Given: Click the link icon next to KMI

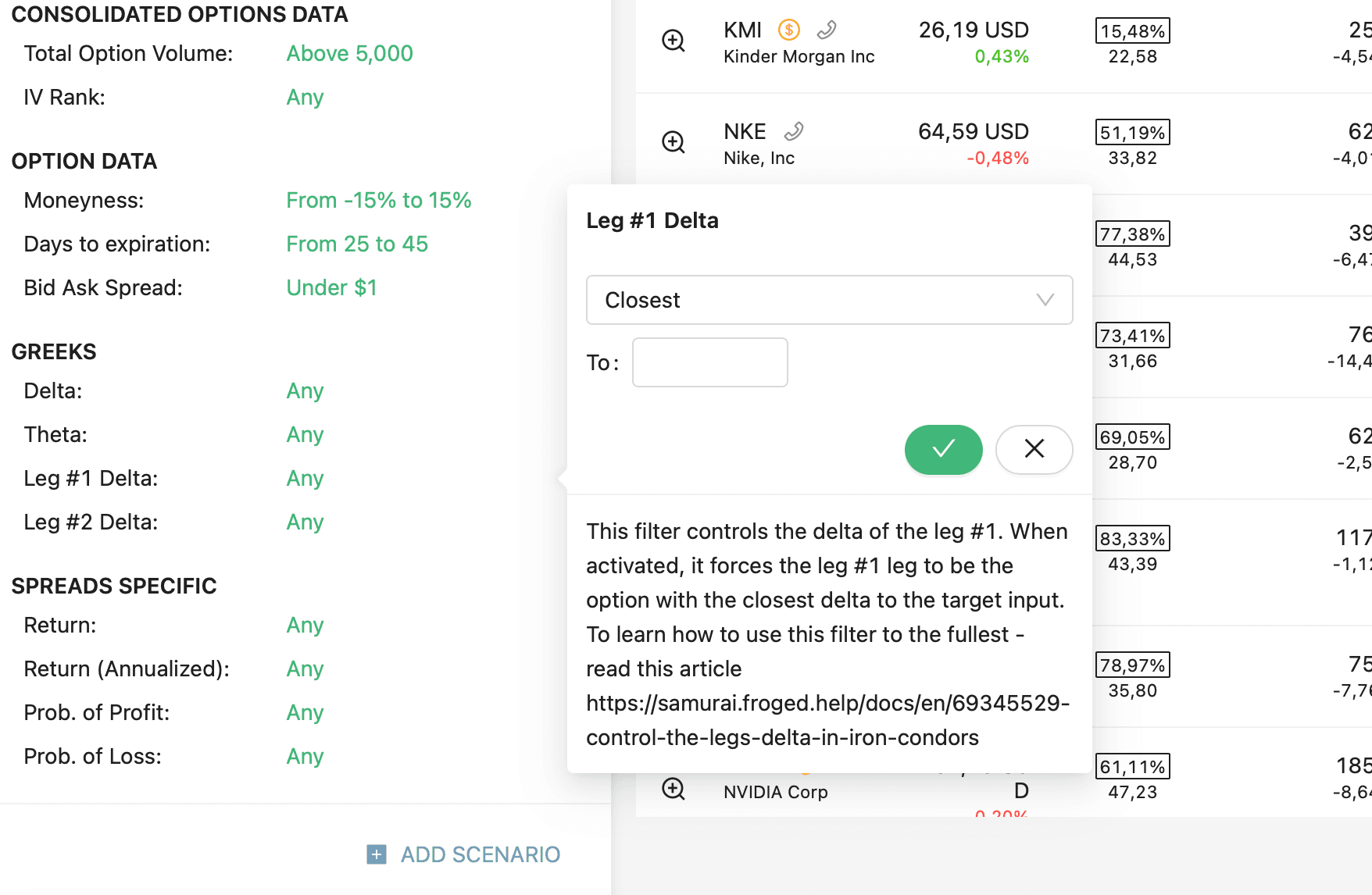Looking at the screenshot, I should click(827, 30).
